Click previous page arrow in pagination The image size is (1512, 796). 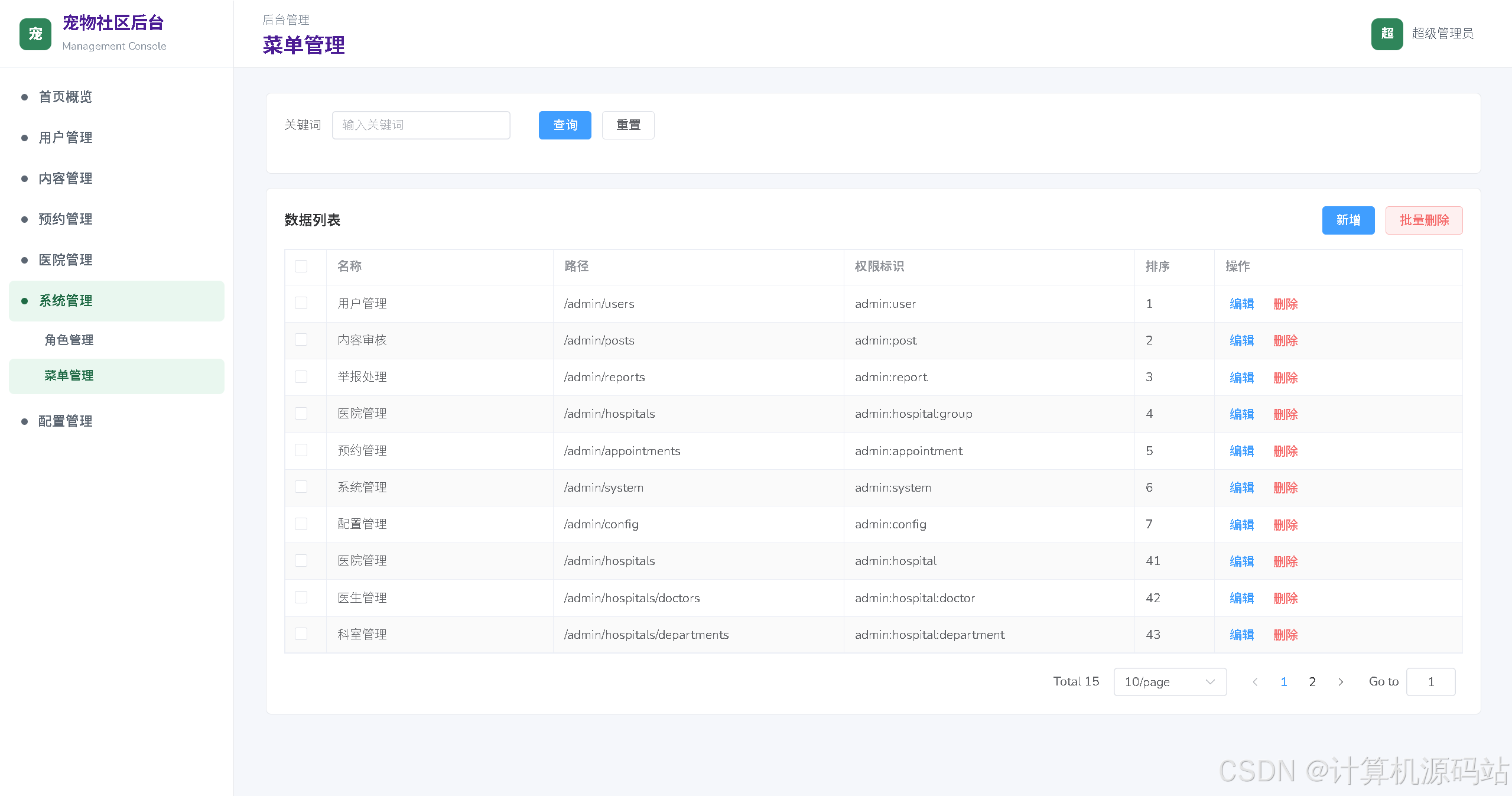point(1255,682)
